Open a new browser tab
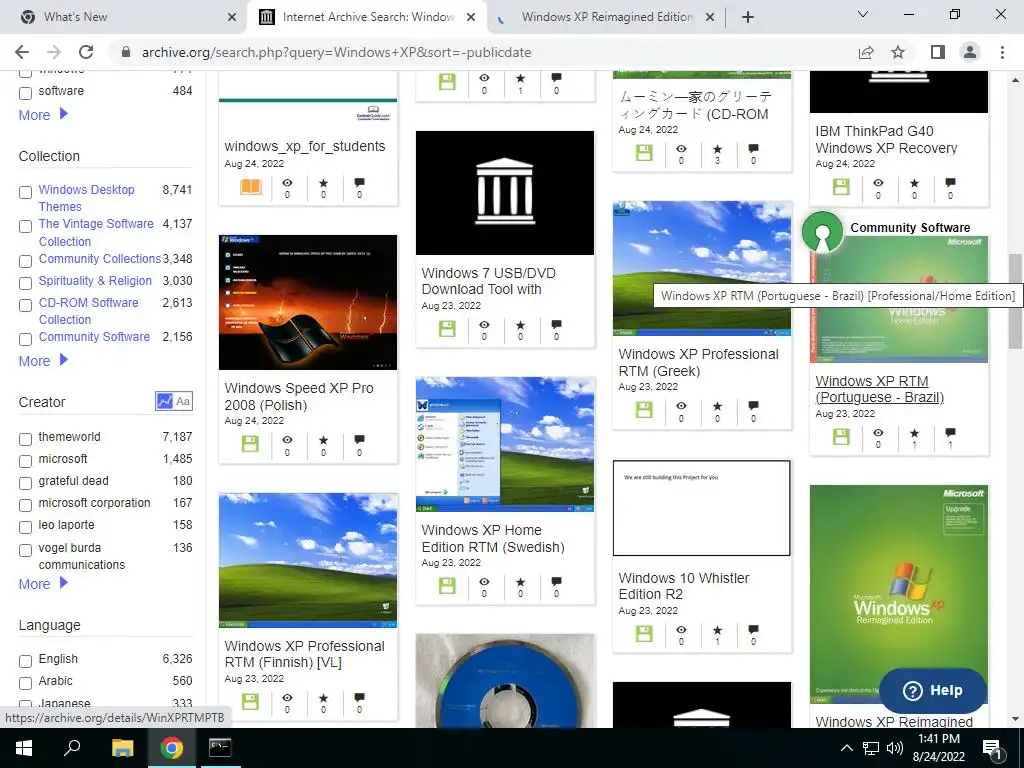Image resolution: width=1024 pixels, height=768 pixels. (x=748, y=17)
